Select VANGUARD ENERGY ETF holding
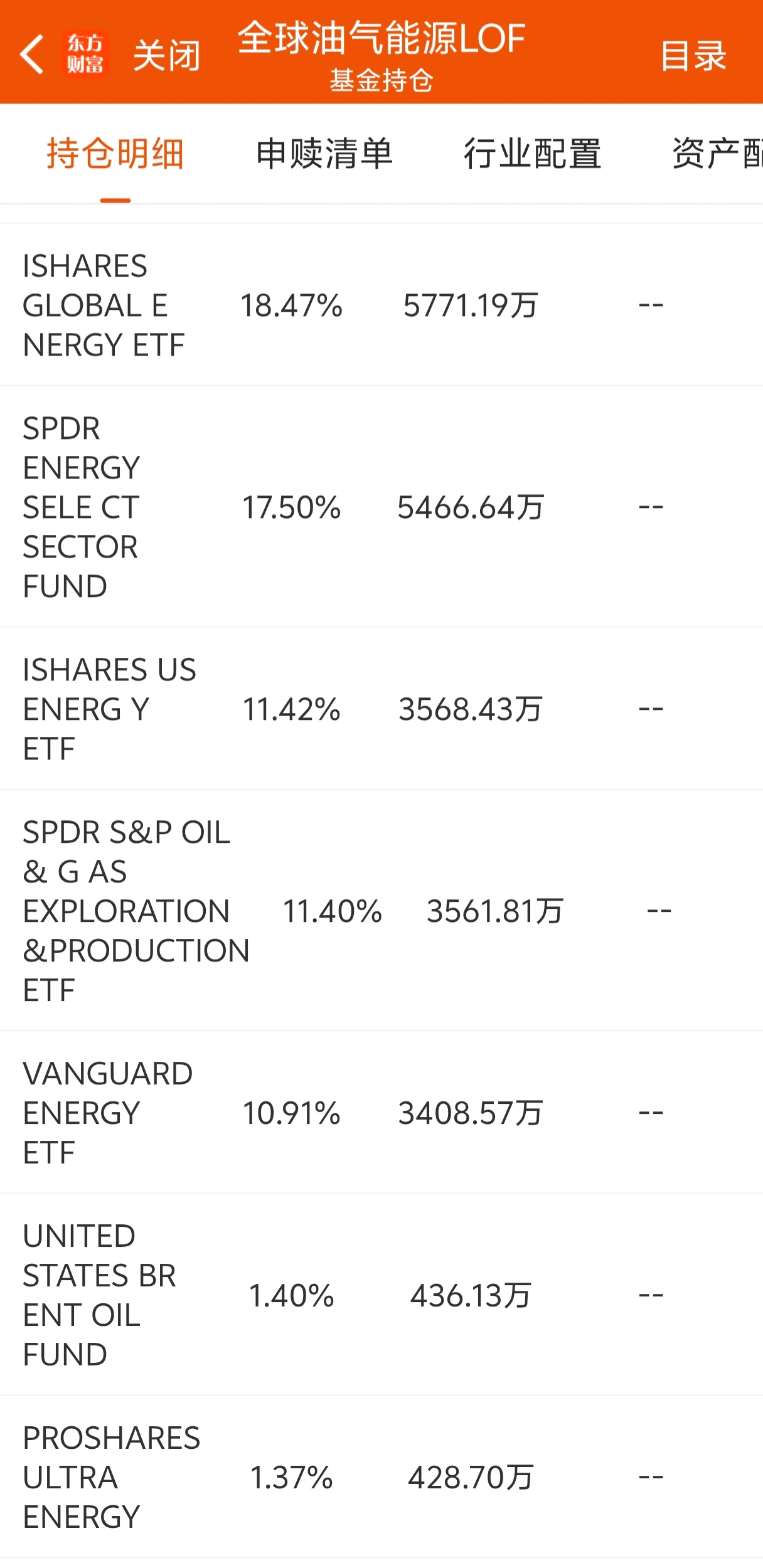 coord(107,1113)
